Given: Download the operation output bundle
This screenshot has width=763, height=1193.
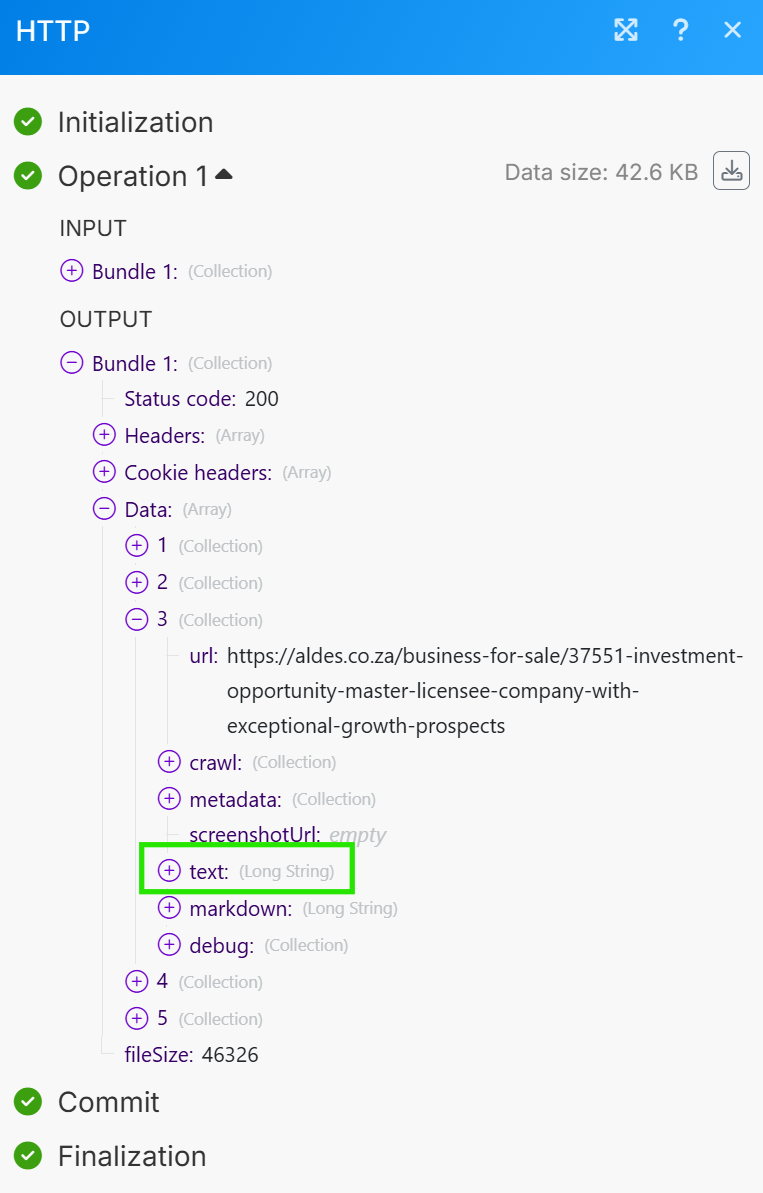Looking at the screenshot, I should (x=731, y=171).
